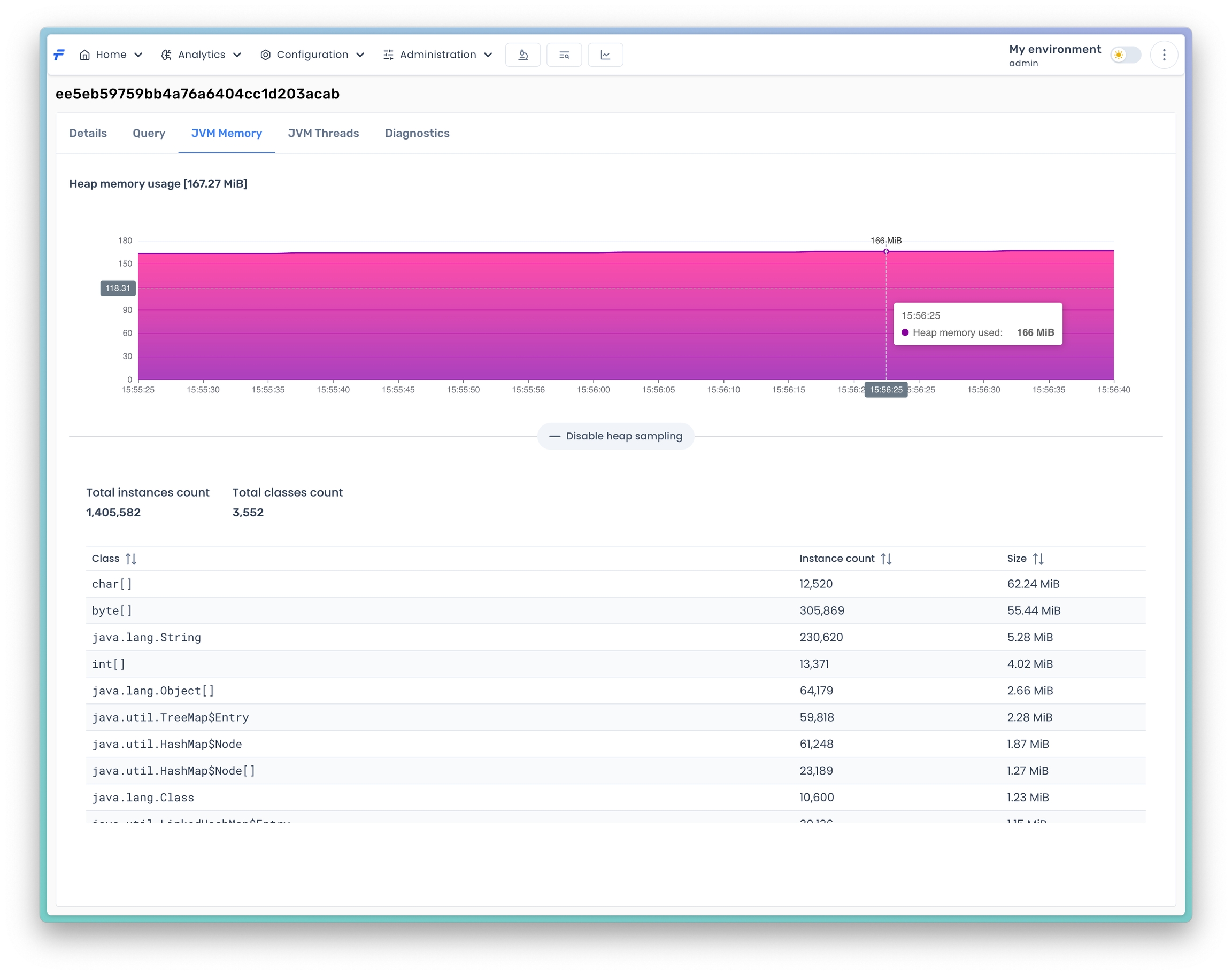Expand the Home menu dropdown

coord(111,55)
